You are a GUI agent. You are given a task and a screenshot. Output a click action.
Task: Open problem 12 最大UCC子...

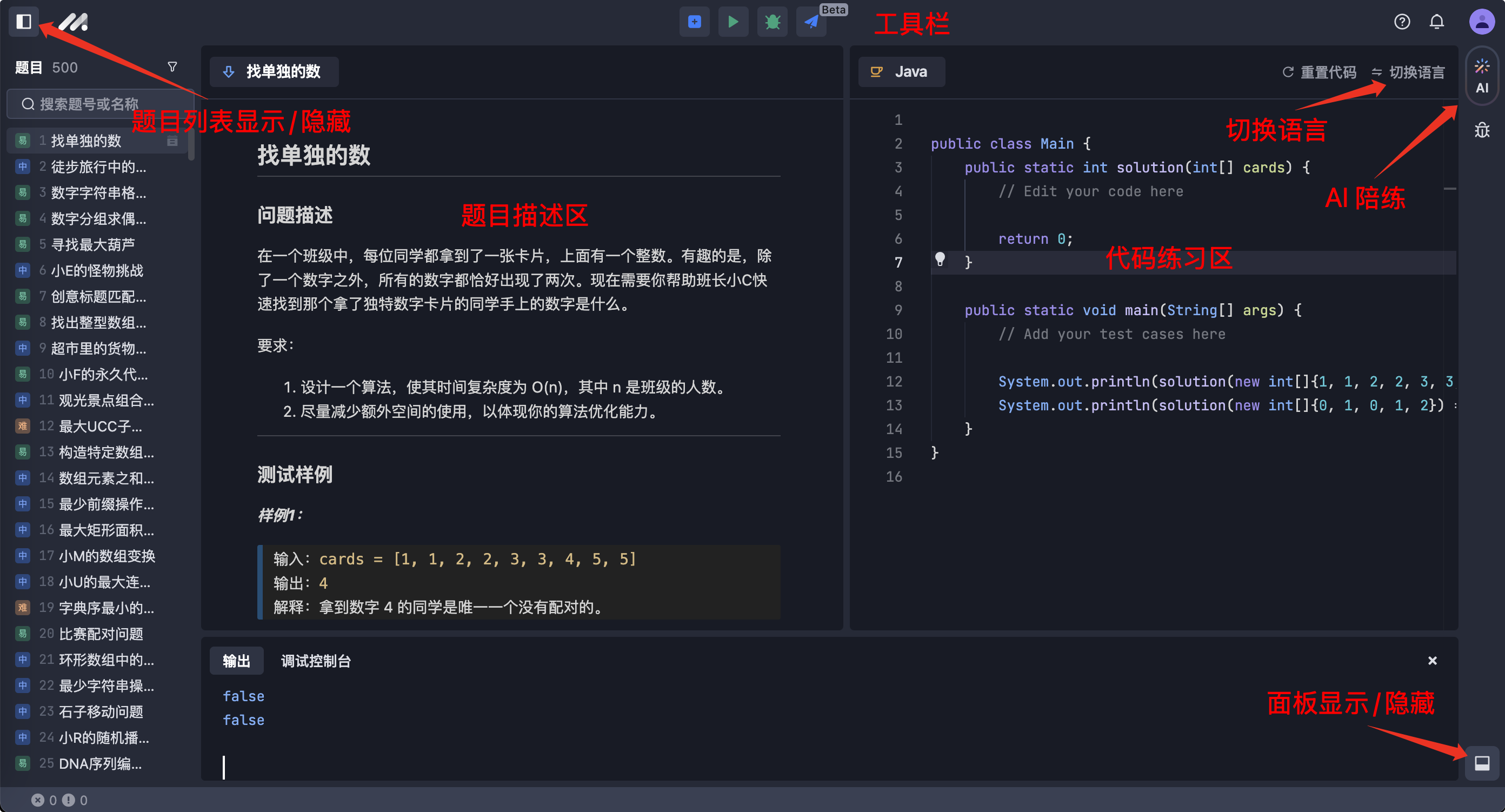click(x=97, y=426)
